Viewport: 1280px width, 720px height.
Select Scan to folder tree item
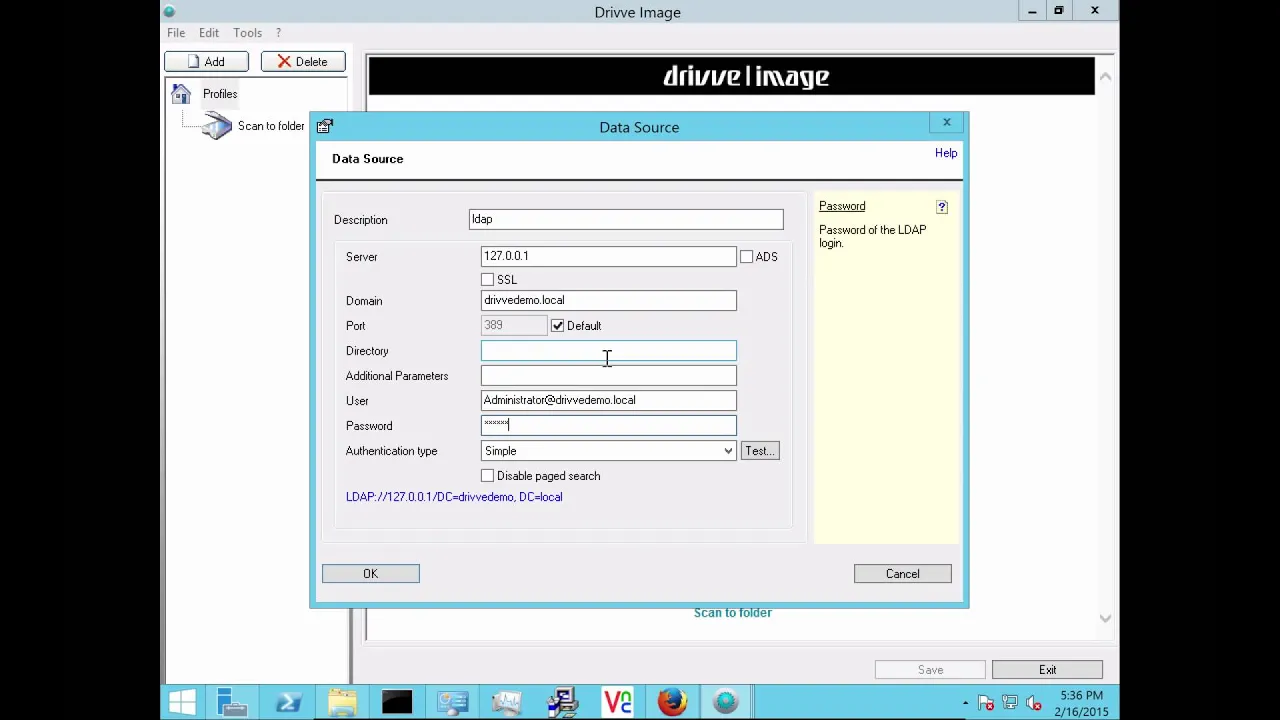pyautogui.click(x=271, y=126)
